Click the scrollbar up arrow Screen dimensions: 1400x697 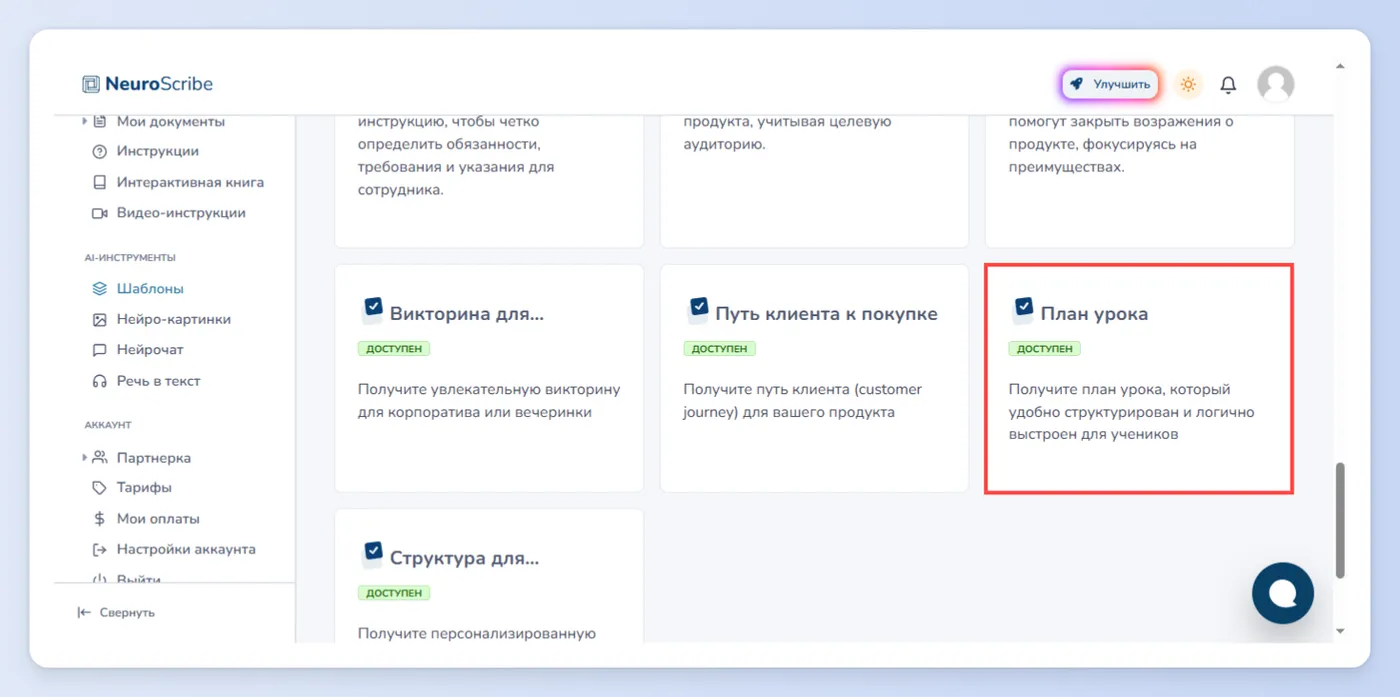coord(1340,67)
